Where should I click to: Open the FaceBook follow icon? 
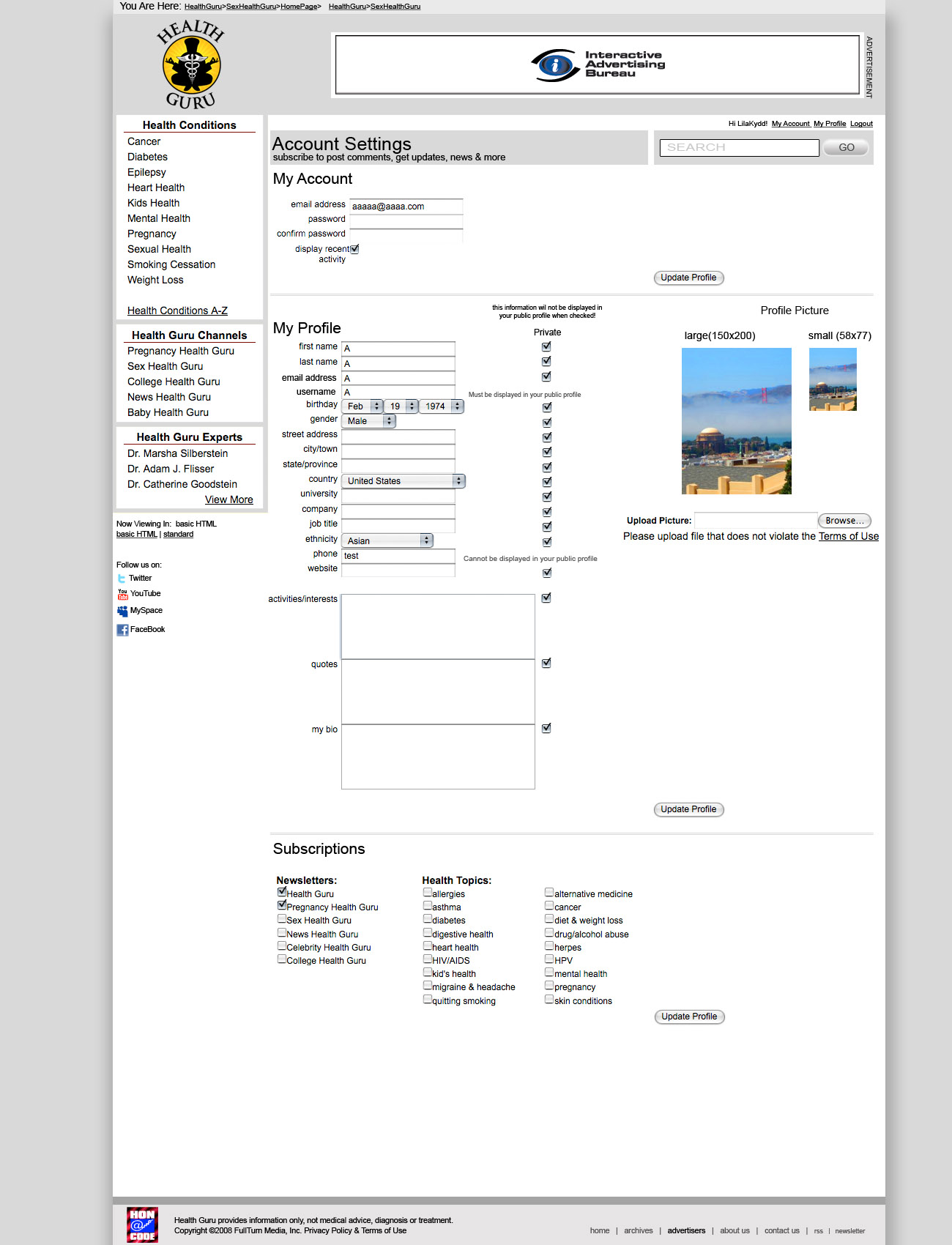(x=122, y=630)
